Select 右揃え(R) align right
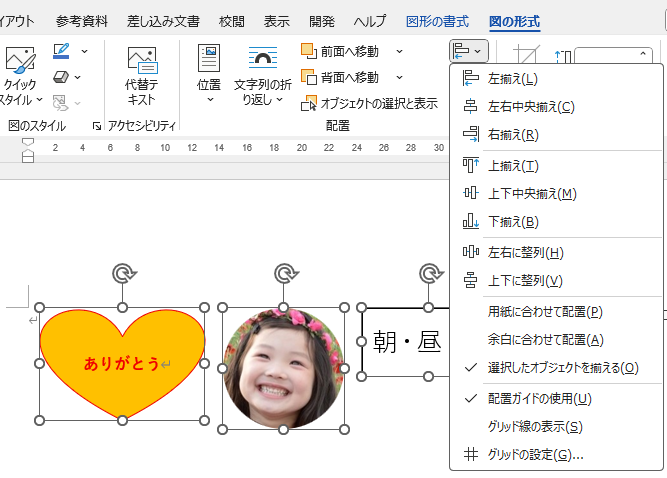The width and height of the screenshot is (667, 478). [556, 135]
